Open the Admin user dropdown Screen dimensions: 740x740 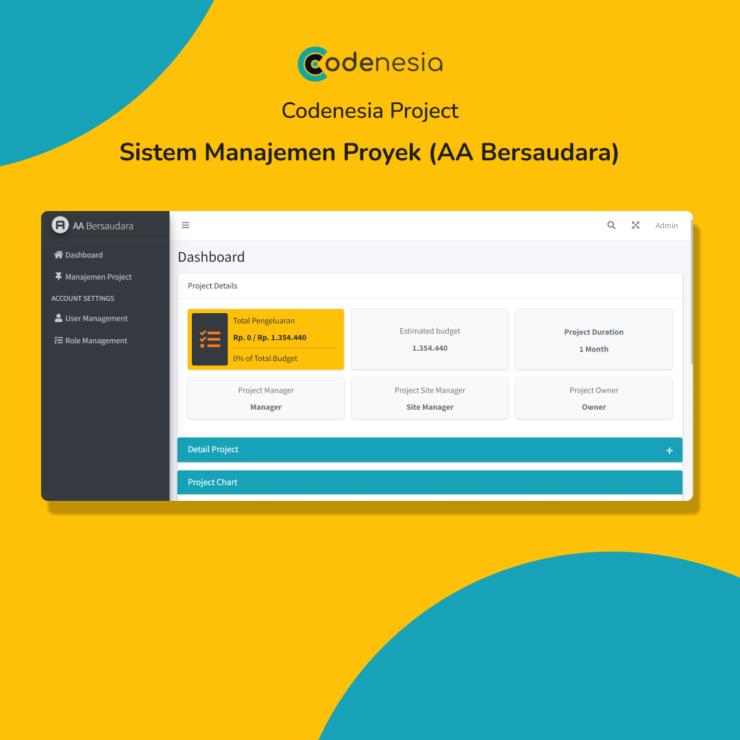pos(666,226)
